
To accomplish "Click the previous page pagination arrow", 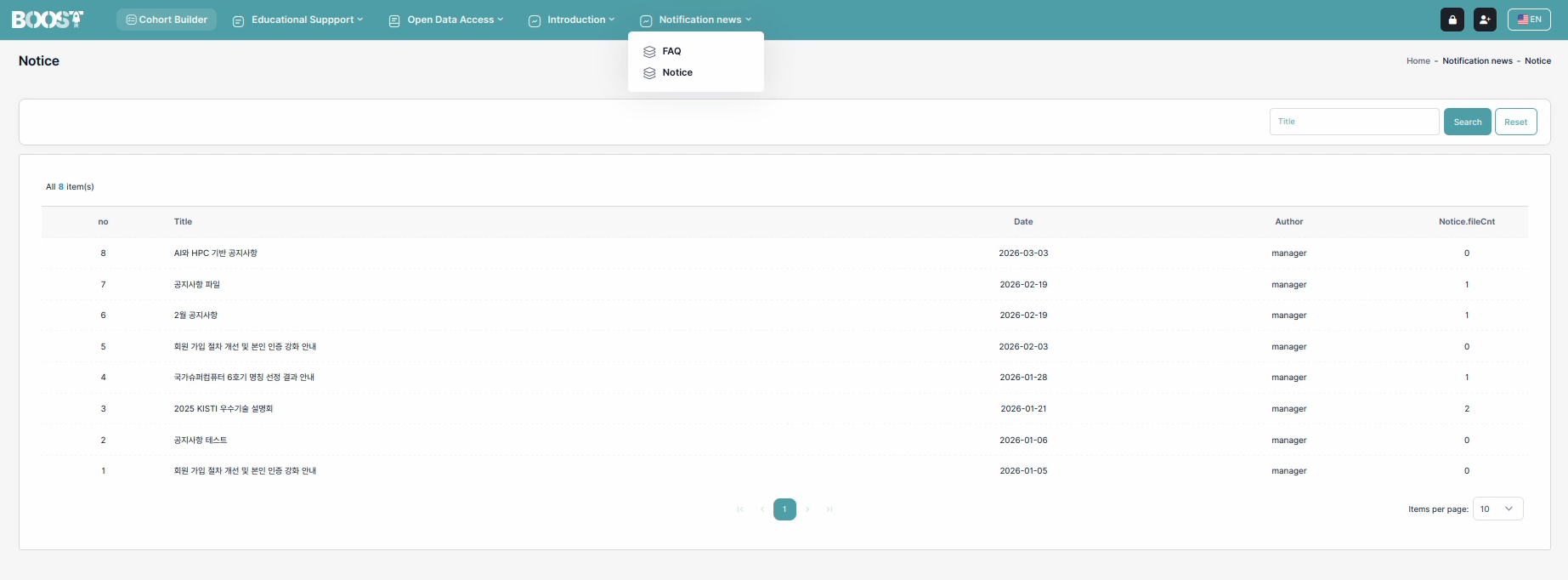I will 762,509.
